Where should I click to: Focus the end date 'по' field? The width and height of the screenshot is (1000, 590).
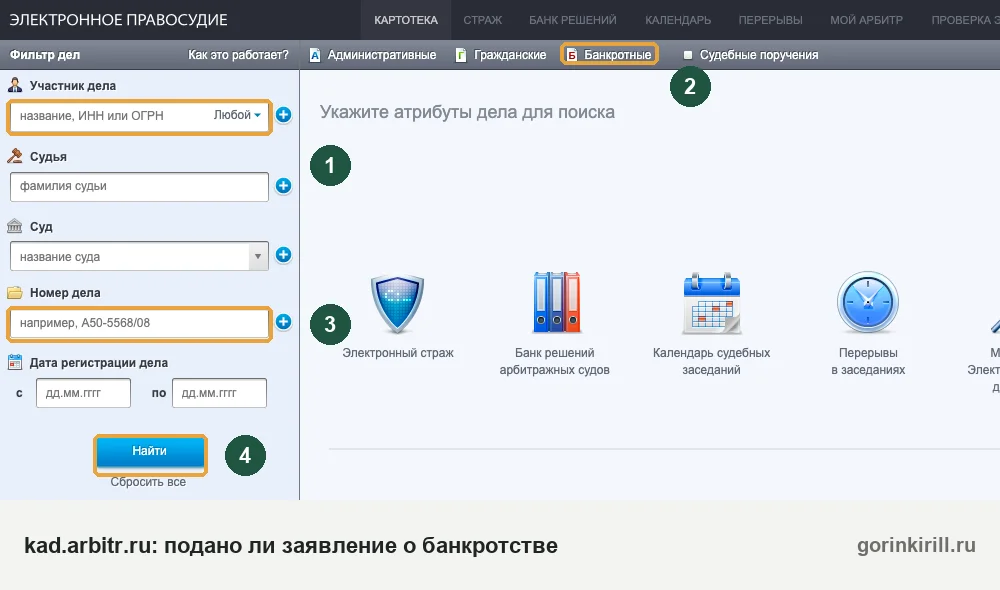(219, 393)
